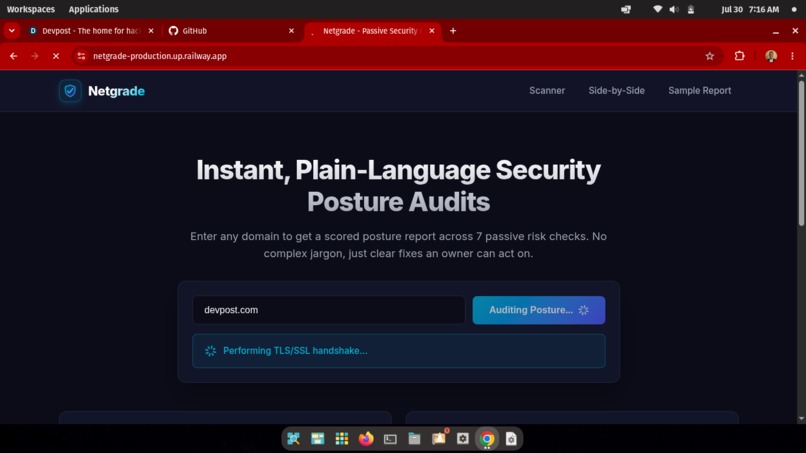This screenshot has height=453, width=806.
Task: Close the GitHub tab
Action: (x=291, y=31)
